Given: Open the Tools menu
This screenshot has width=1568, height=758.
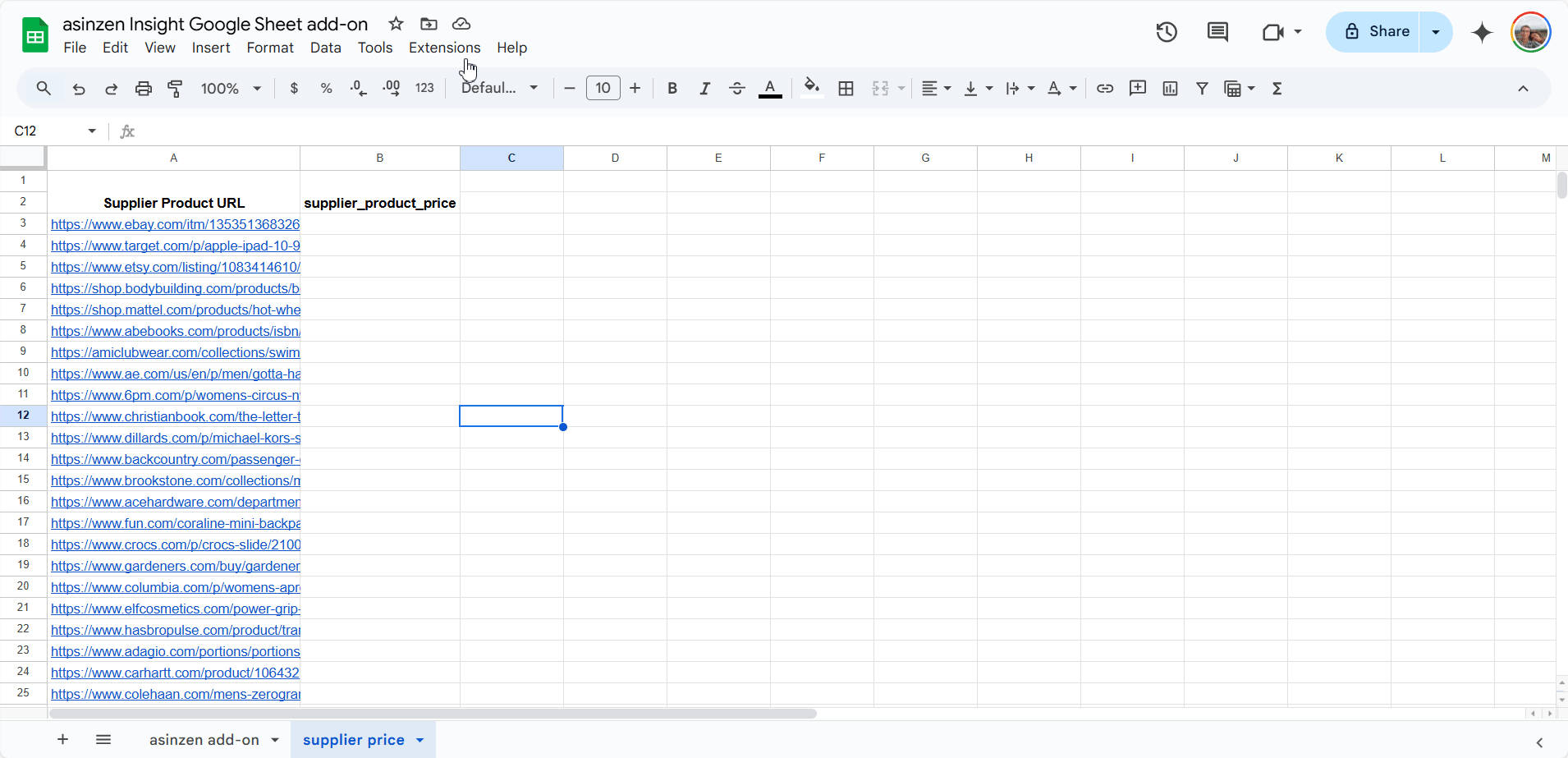Looking at the screenshot, I should (x=375, y=48).
